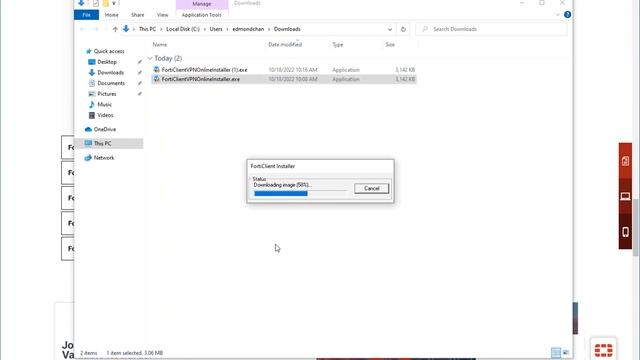Click the pin icon next to Downloads
Screen dimensions: 640x360
point(140,73)
